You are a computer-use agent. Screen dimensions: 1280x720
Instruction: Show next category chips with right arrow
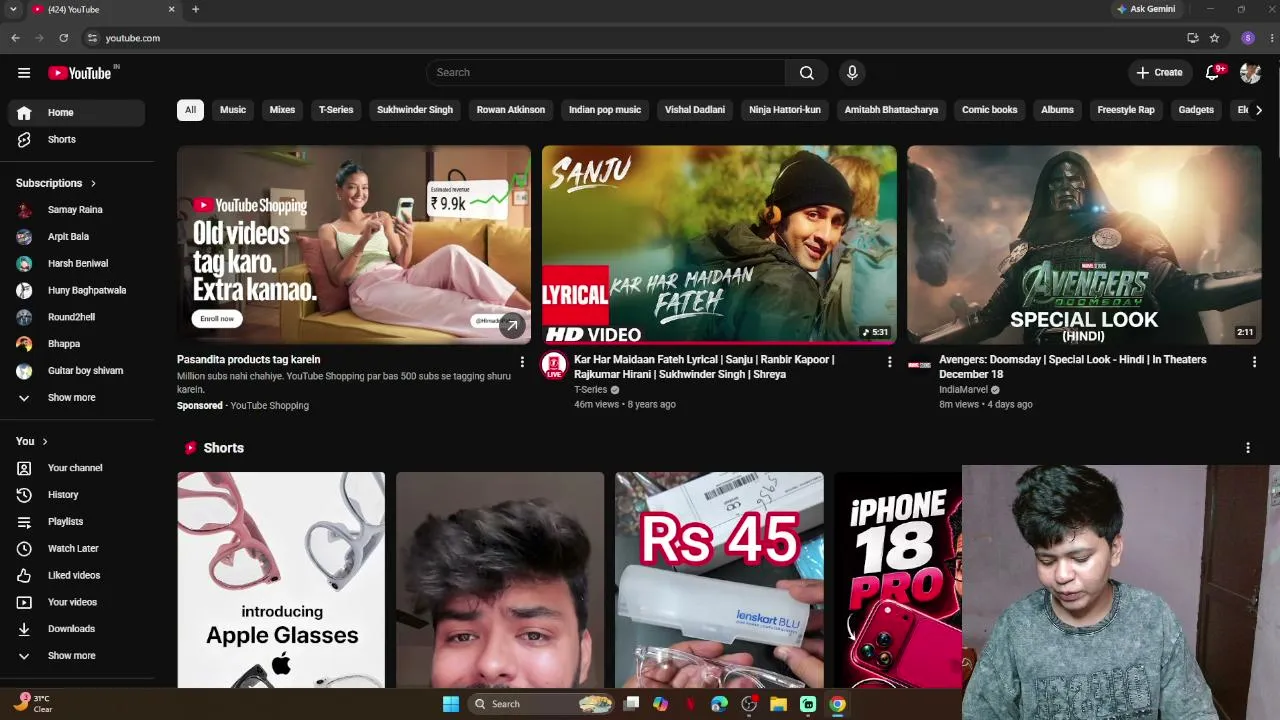1258,110
